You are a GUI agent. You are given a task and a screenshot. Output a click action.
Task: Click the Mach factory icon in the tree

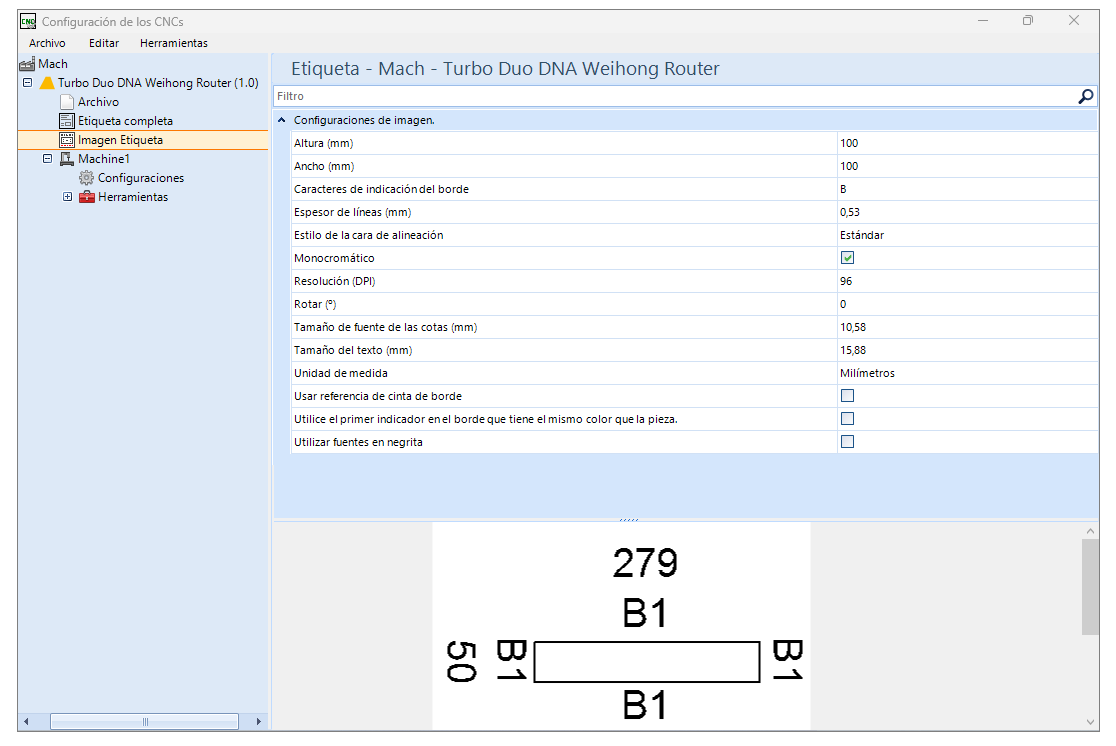point(27,64)
